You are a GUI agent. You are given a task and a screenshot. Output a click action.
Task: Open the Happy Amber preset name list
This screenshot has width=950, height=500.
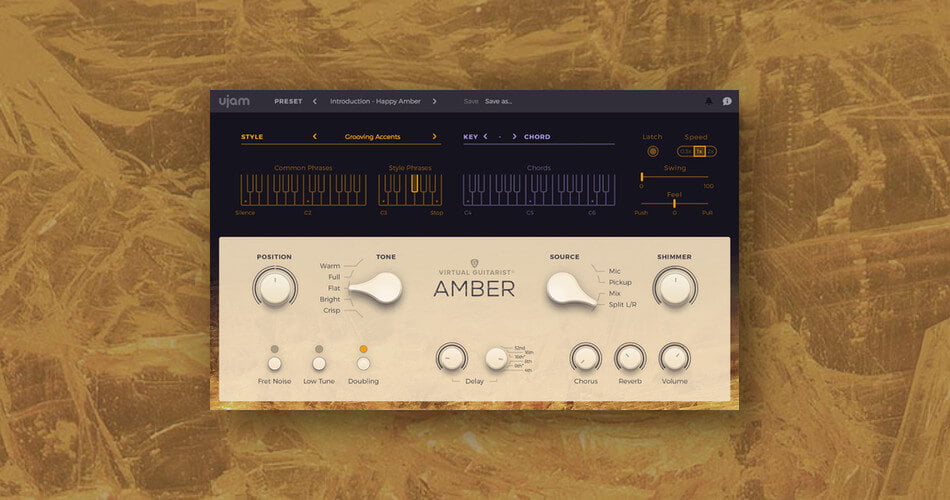point(374,101)
